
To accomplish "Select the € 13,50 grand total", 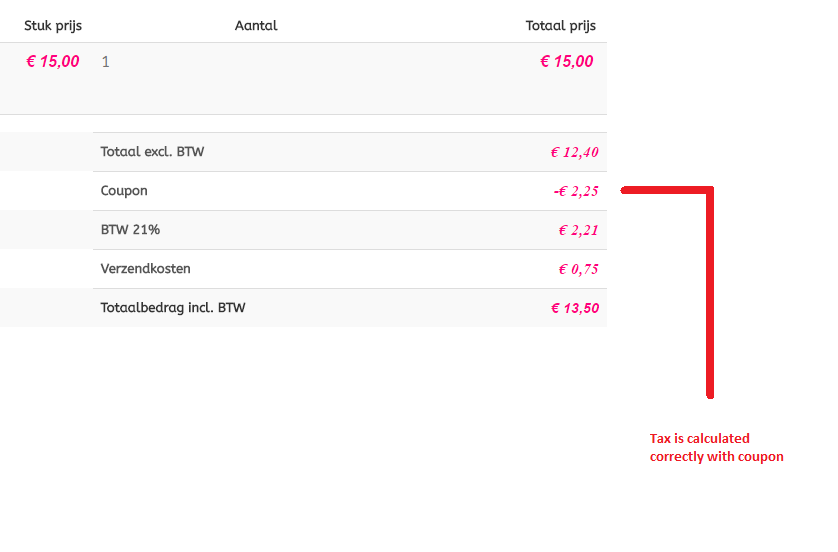I will [575, 308].
